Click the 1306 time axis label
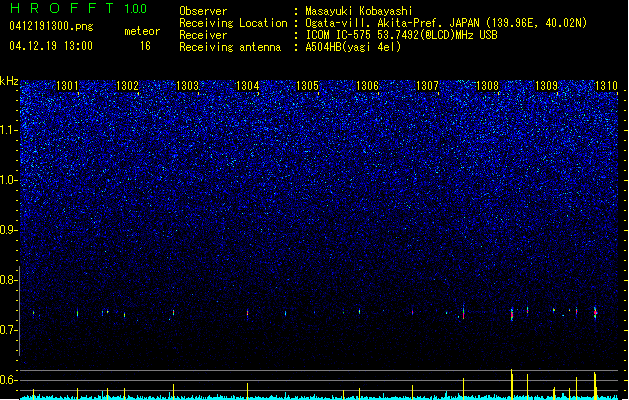The height and width of the screenshot is (400, 629). 367,86
